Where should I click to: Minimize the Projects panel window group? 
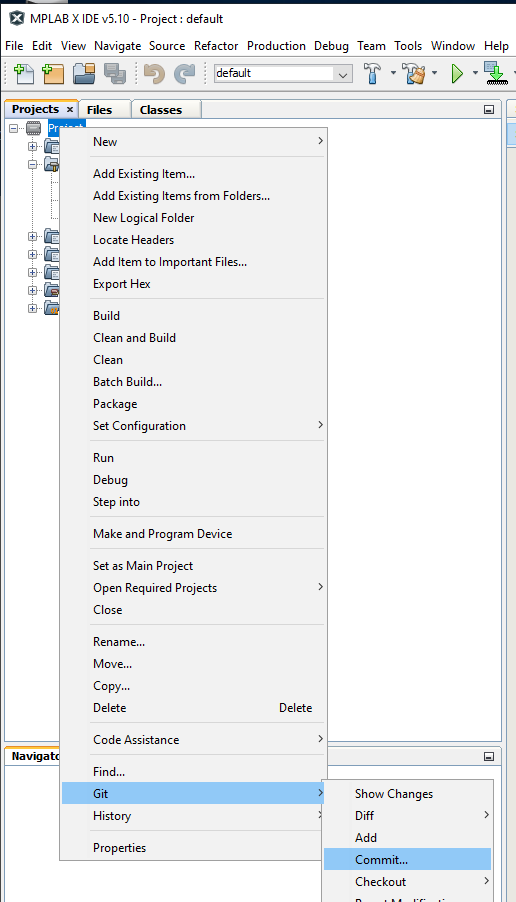[x=489, y=109]
